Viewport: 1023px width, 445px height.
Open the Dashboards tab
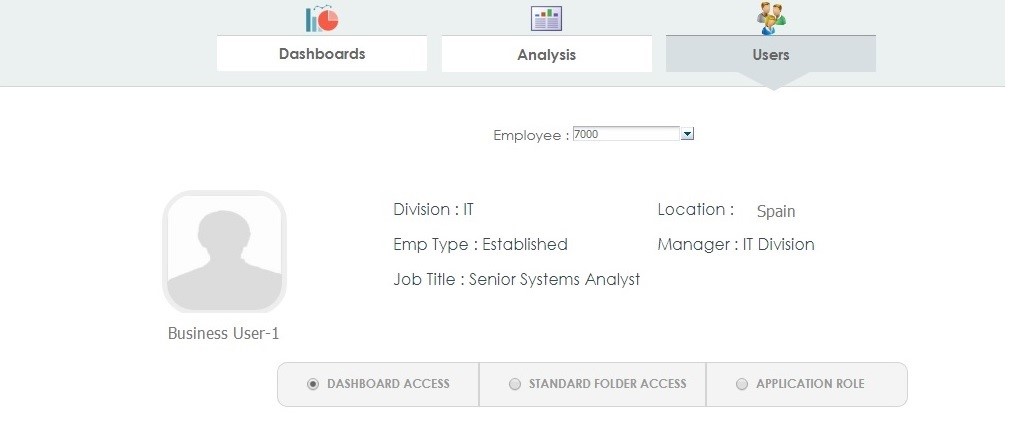click(322, 54)
